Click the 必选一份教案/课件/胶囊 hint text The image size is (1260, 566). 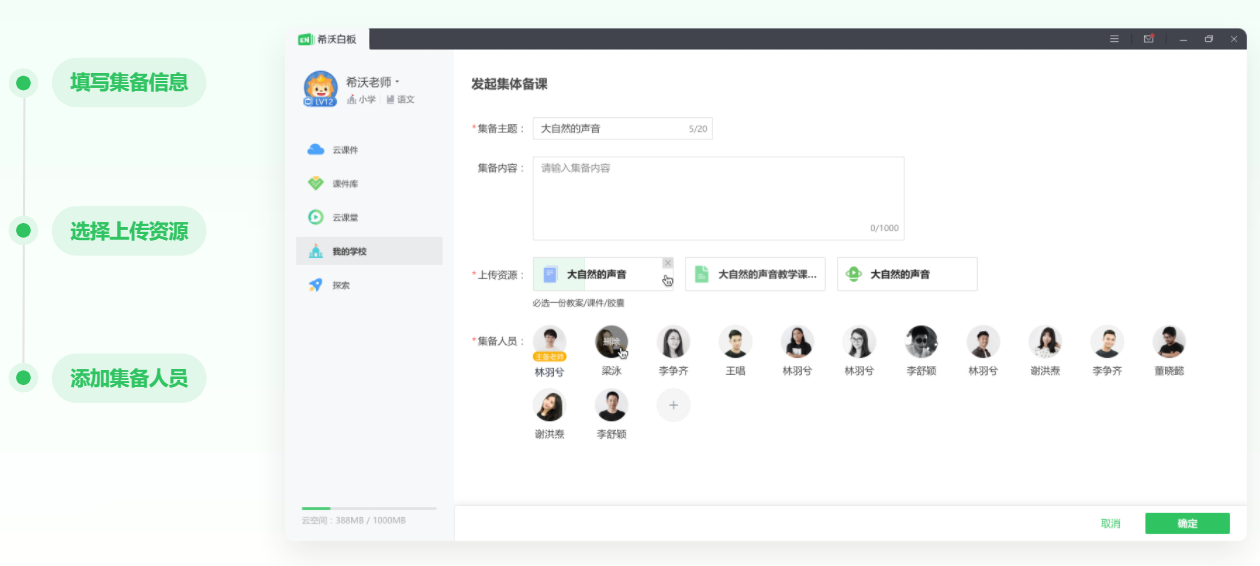click(578, 303)
